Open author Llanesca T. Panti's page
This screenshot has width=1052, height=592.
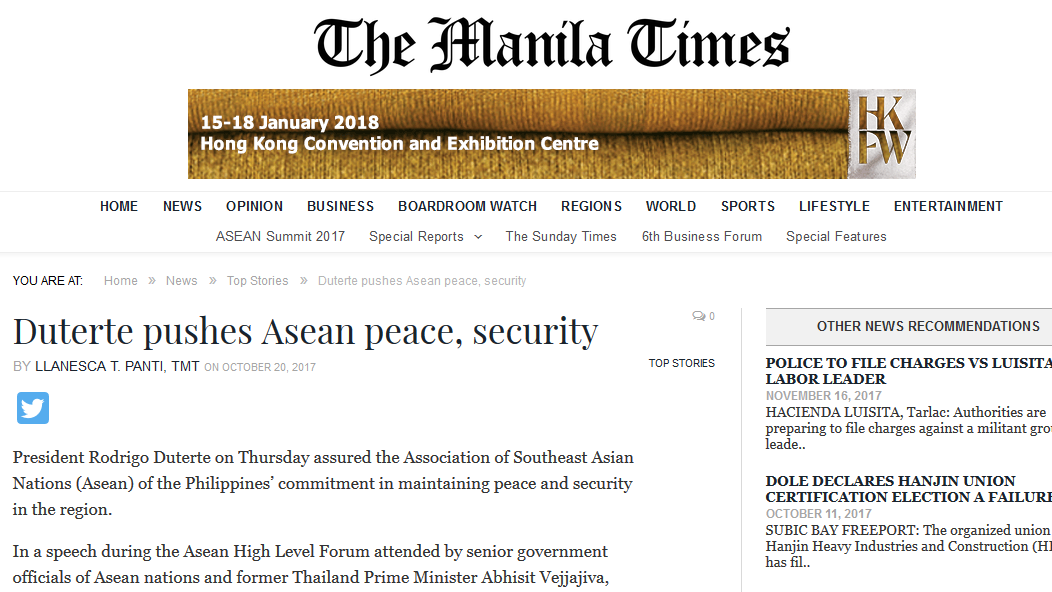pos(117,366)
